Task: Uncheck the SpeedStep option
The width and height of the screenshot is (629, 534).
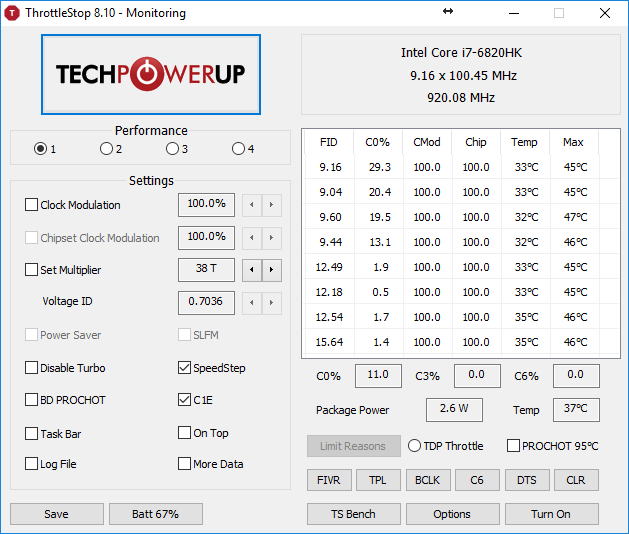Action: click(185, 368)
